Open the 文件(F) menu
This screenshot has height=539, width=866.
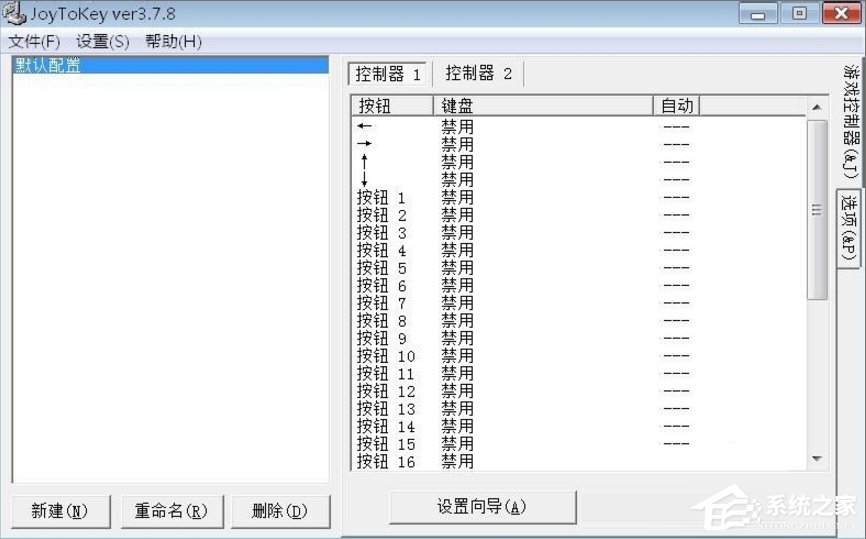click(34, 41)
